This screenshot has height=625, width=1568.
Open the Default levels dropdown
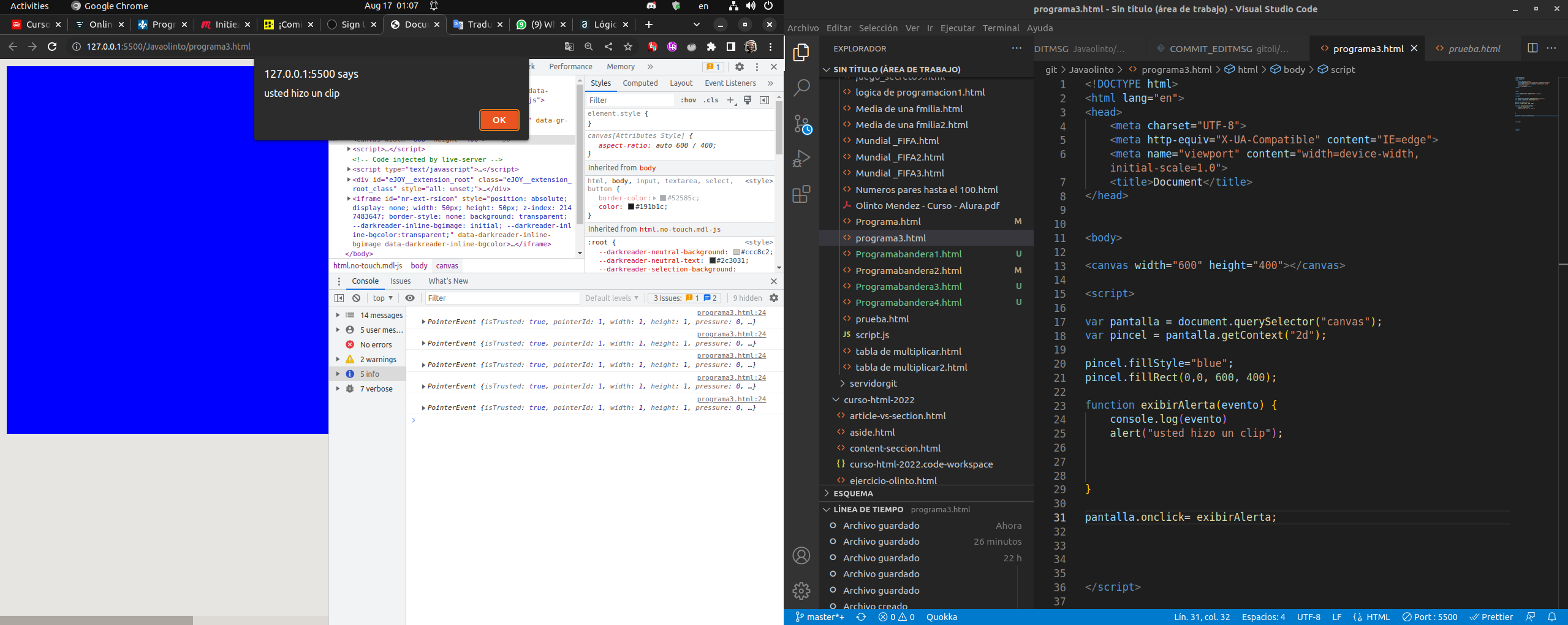pyautogui.click(x=612, y=298)
